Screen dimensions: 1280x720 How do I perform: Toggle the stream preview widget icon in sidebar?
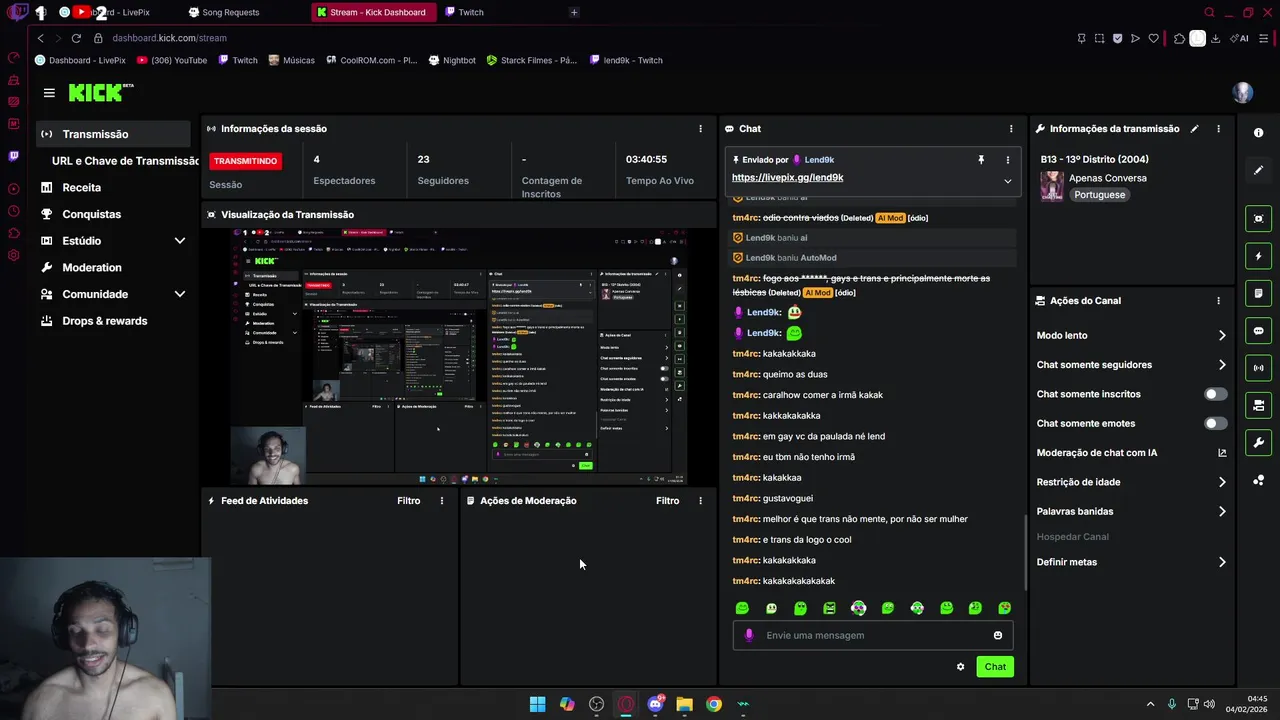point(1258,218)
